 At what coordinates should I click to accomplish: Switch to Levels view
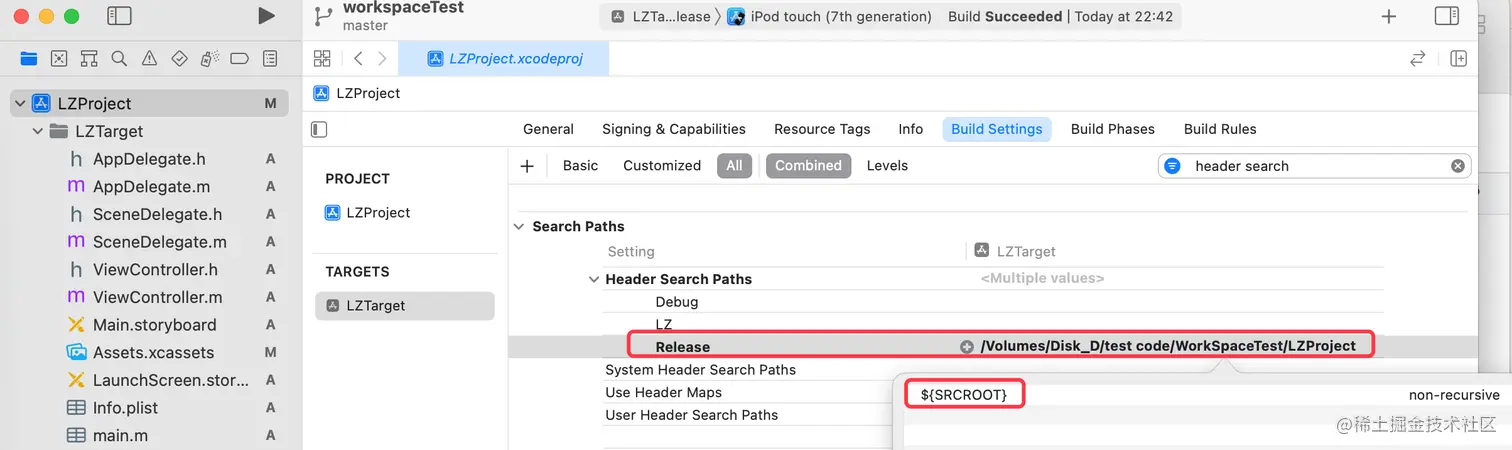click(x=887, y=166)
